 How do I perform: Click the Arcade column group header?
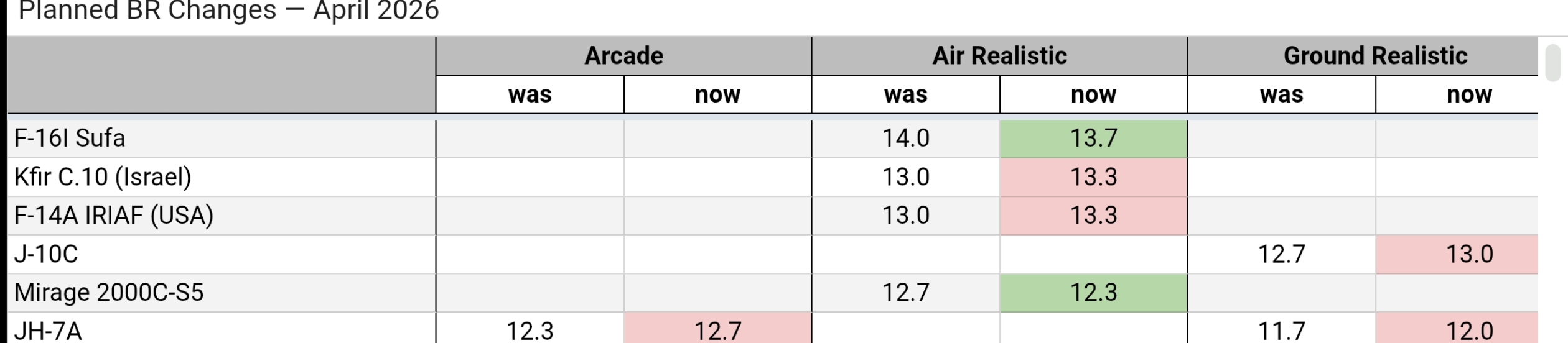623,56
